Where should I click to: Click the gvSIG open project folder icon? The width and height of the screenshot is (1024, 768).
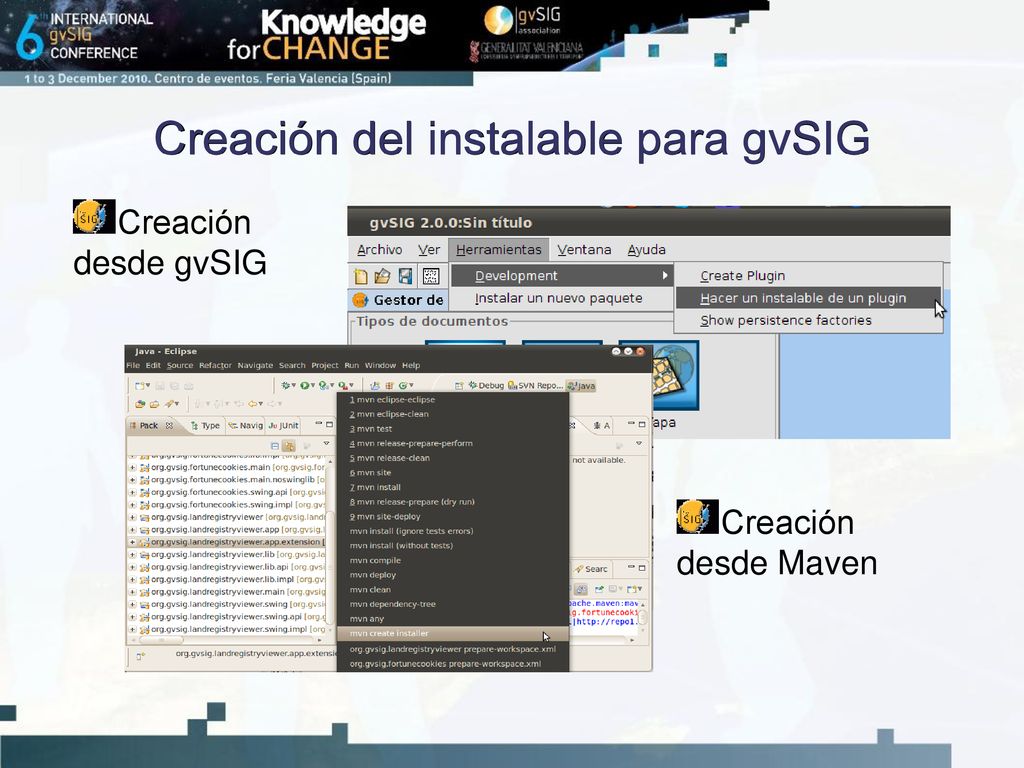pos(382,276)
